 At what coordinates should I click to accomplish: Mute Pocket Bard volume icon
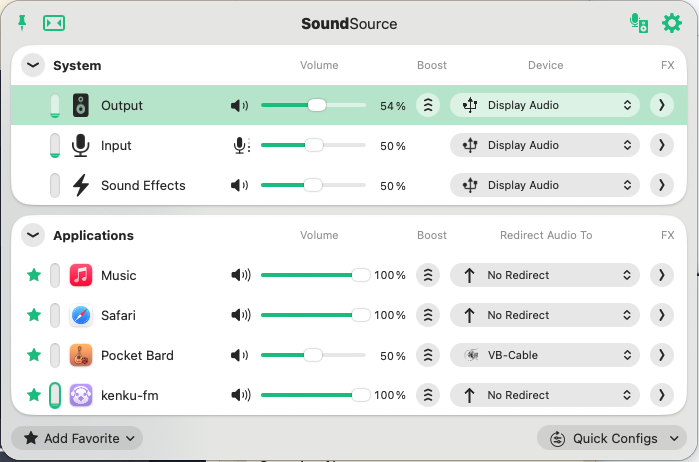(x=239, y=355)
